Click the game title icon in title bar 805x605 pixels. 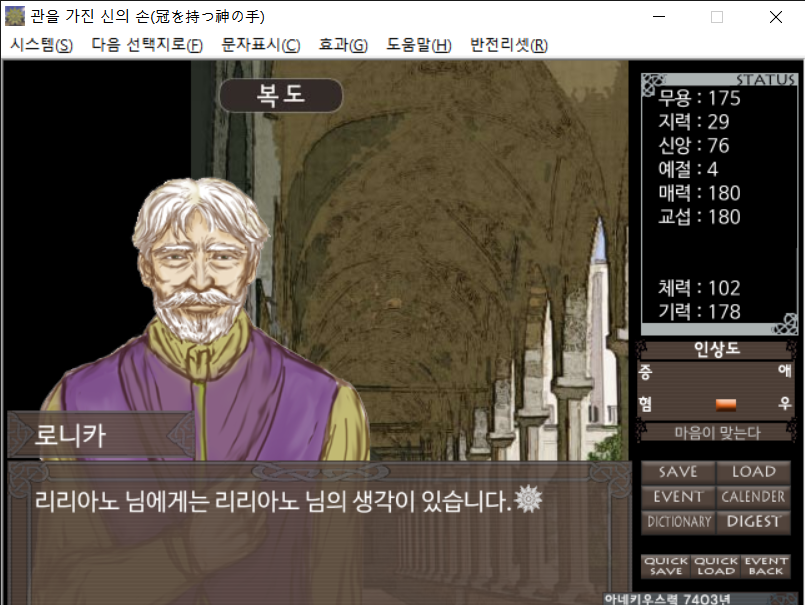click(15, 16)
